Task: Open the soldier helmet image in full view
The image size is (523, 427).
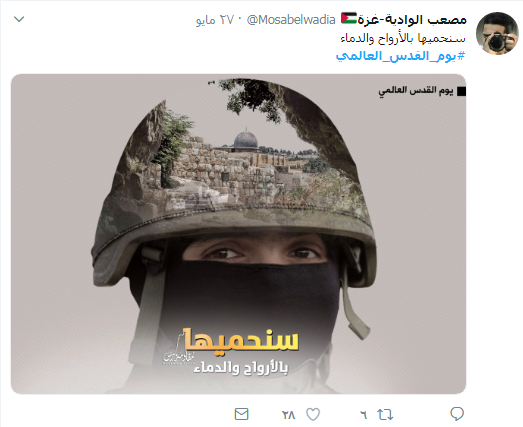Action: (238, 234)
